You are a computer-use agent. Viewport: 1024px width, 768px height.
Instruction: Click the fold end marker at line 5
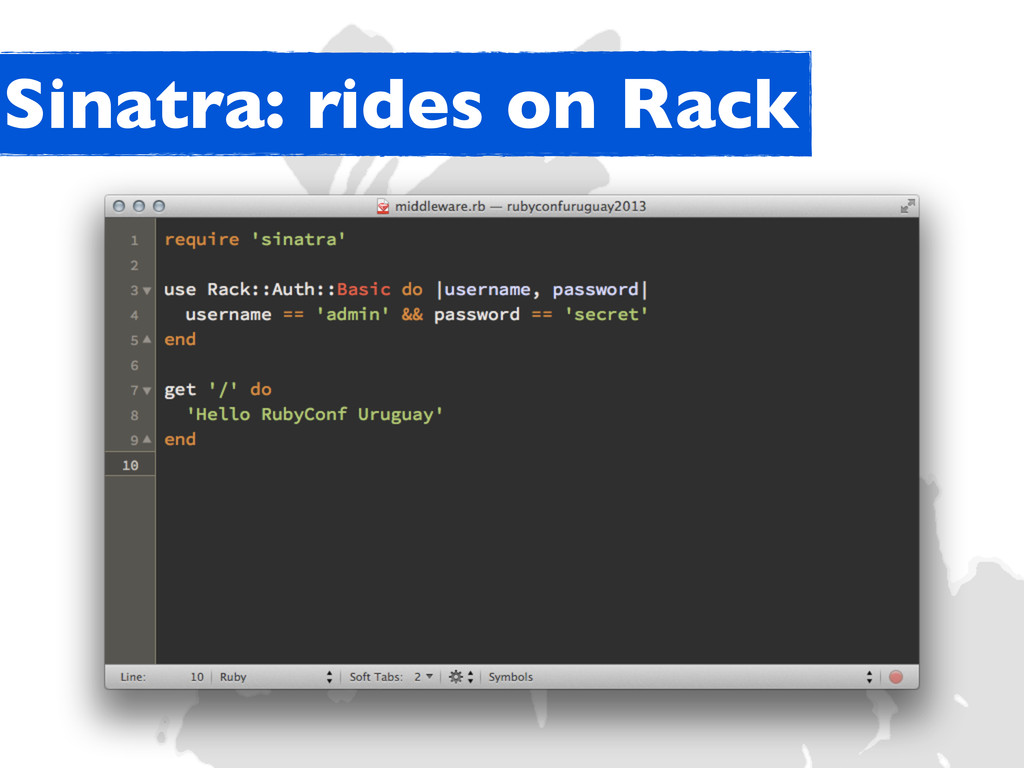pyautogui.click(x=147, y=340)
